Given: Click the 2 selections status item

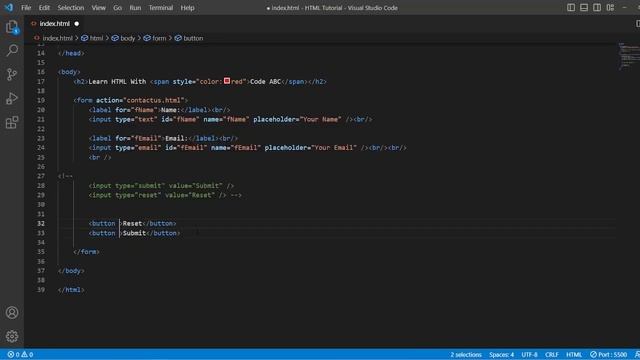Looking at the screenshot, I should click(466, 355).
